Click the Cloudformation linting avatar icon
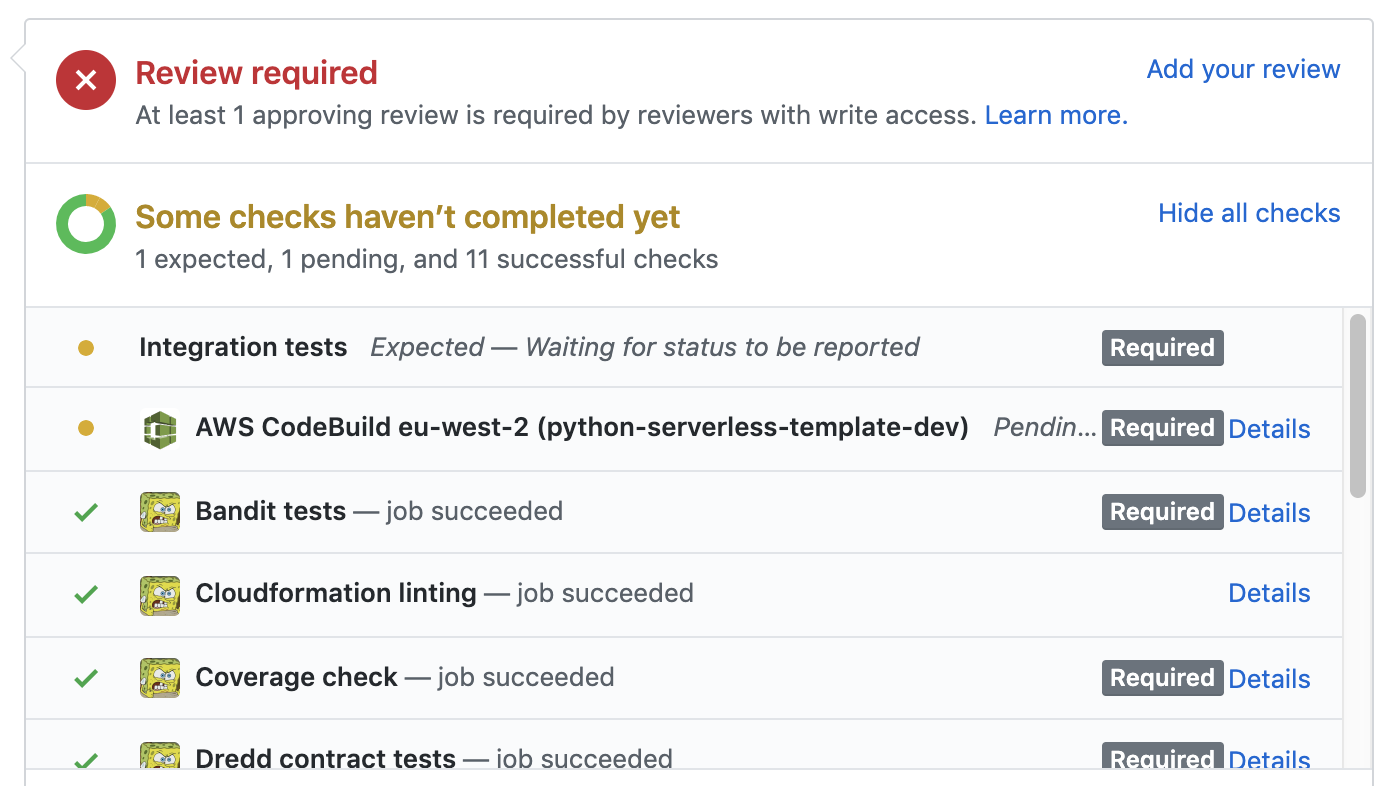1398x786 pixels. click(x=159, y=594)
